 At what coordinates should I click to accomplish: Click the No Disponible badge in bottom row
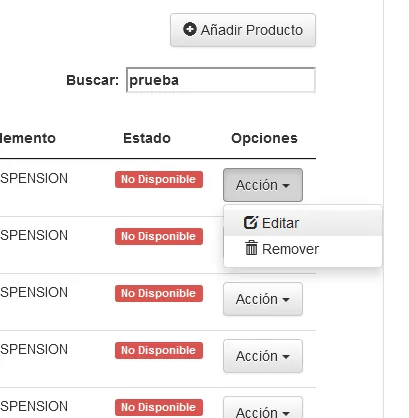tap(159, 407)
